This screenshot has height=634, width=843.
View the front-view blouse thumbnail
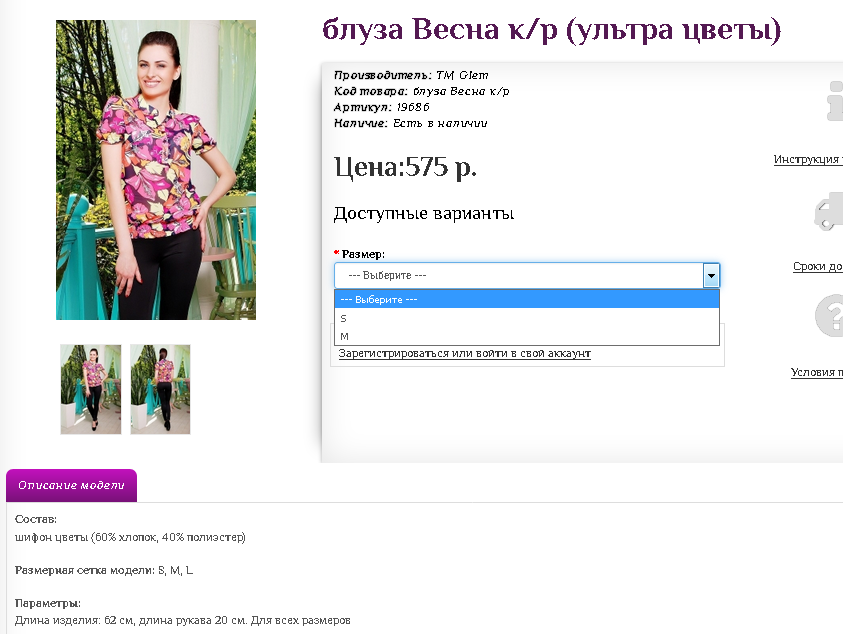coord(91,389)
